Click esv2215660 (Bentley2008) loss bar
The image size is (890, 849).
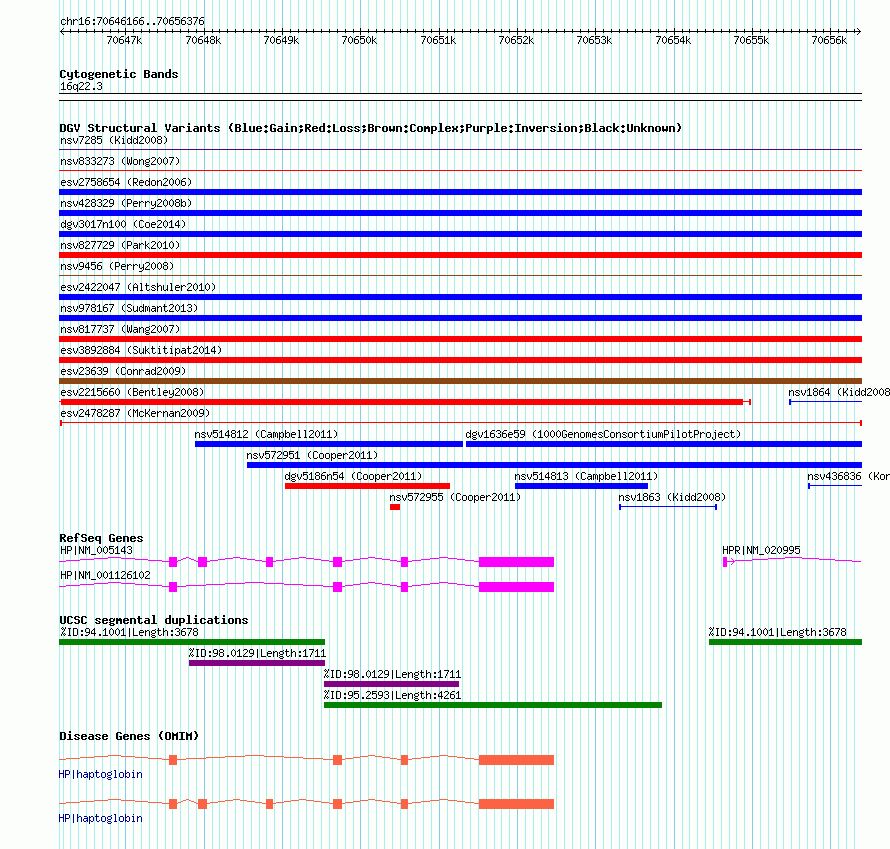pyautogui.click(x=405, y=402)
